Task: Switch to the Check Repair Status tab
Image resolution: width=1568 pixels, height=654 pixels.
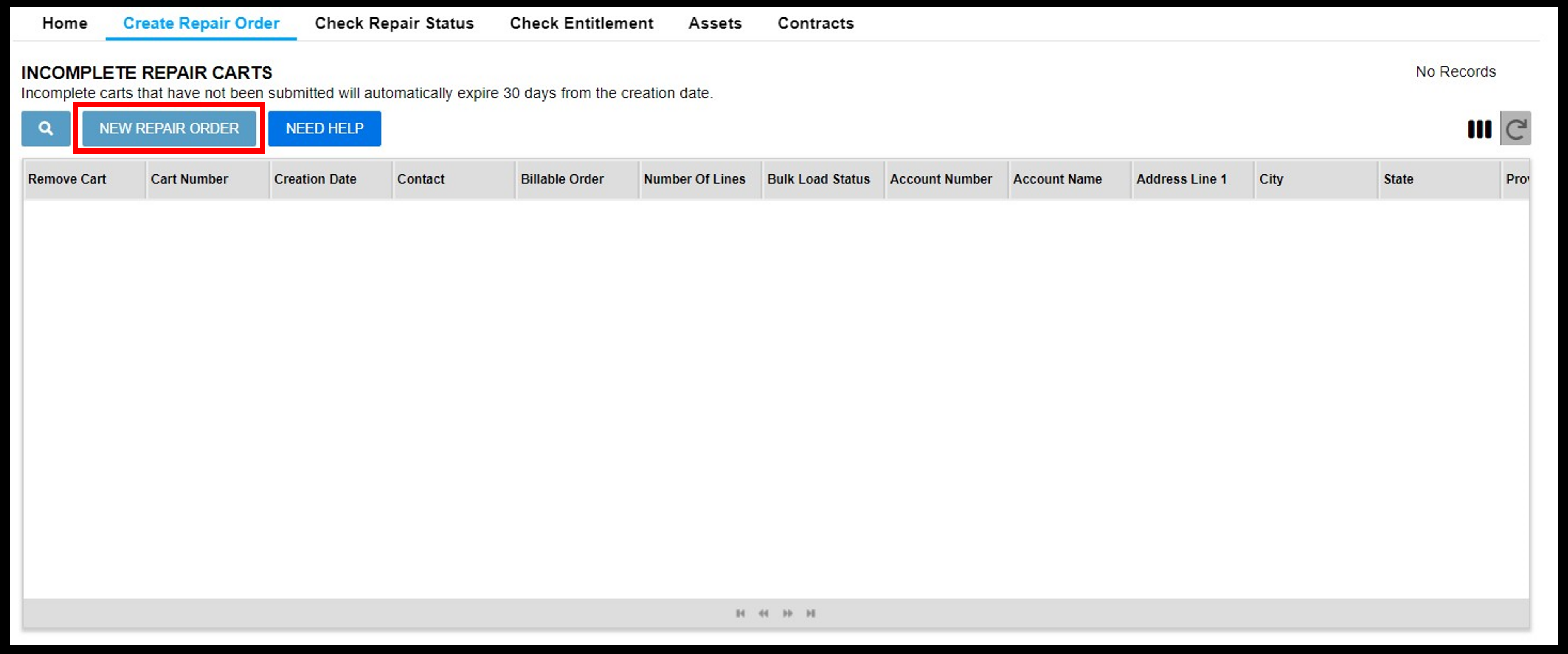Action: (x=394, y=22)
